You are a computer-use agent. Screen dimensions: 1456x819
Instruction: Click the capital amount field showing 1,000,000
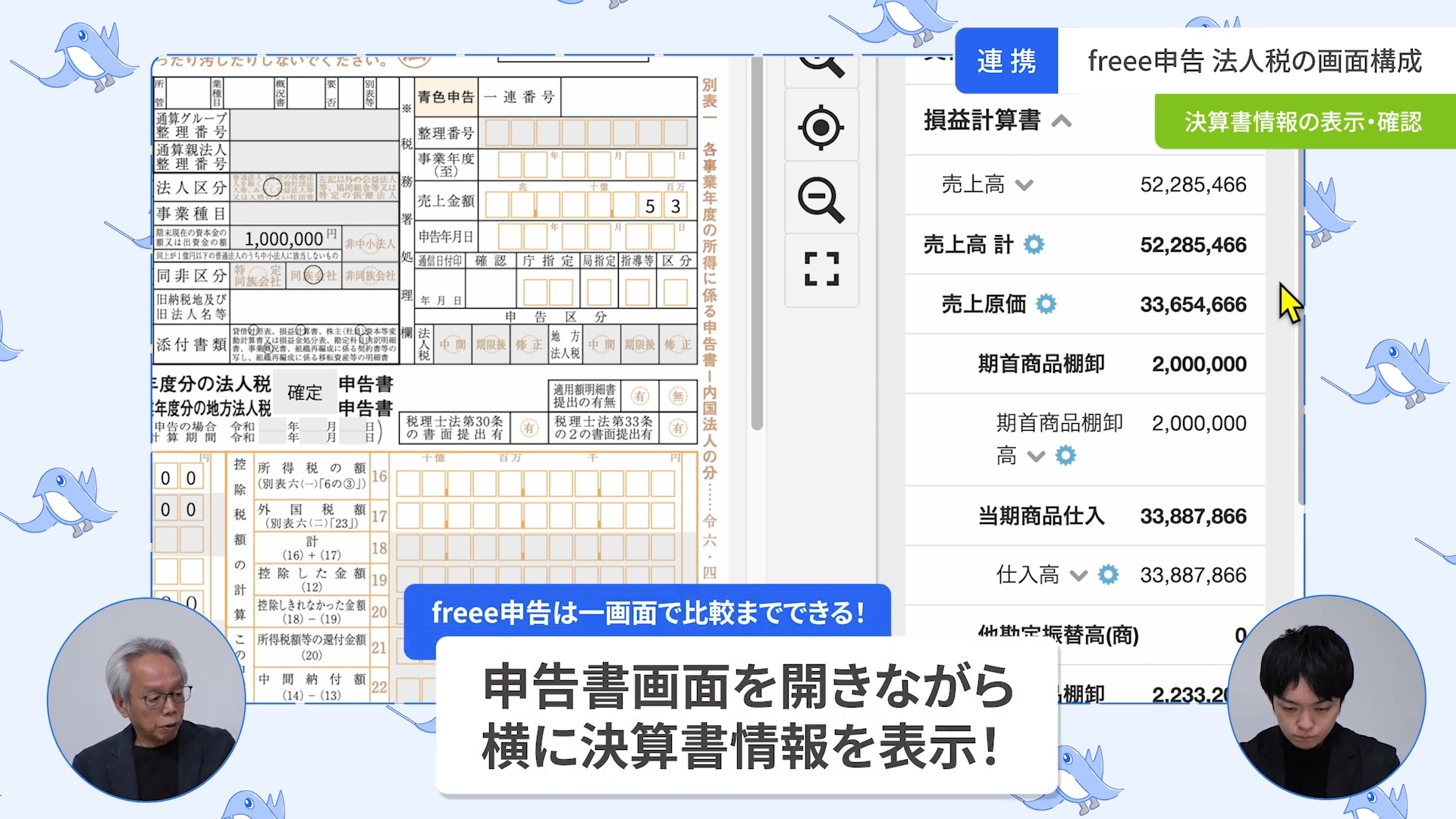tap(285, 239)
